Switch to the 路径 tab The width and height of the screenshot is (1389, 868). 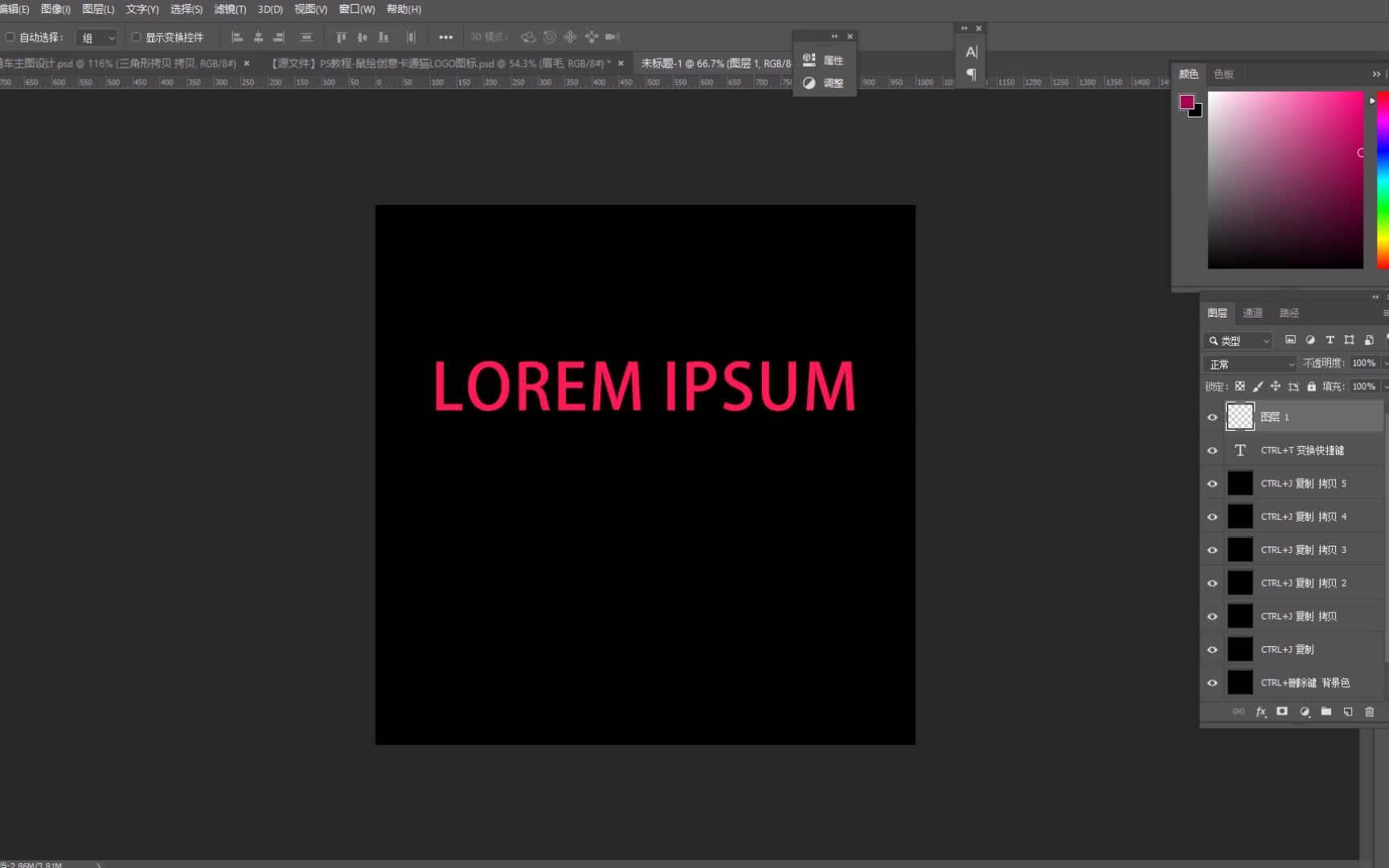[1289, 313]
